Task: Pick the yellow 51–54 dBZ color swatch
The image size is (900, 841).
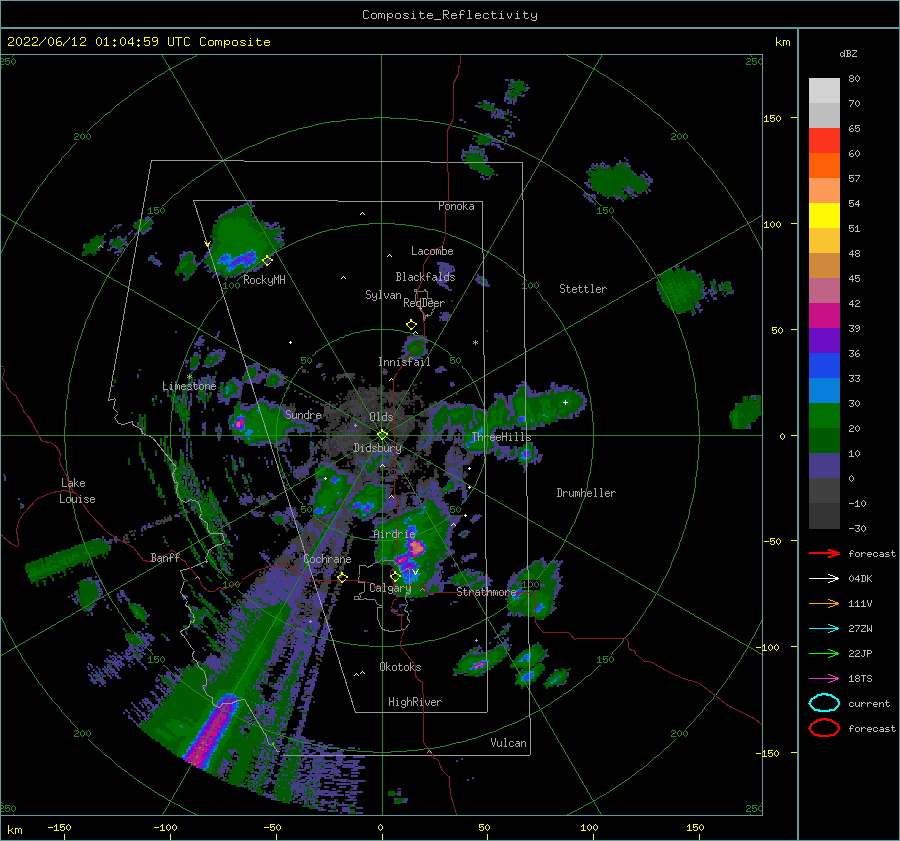Action: (824, 216)
